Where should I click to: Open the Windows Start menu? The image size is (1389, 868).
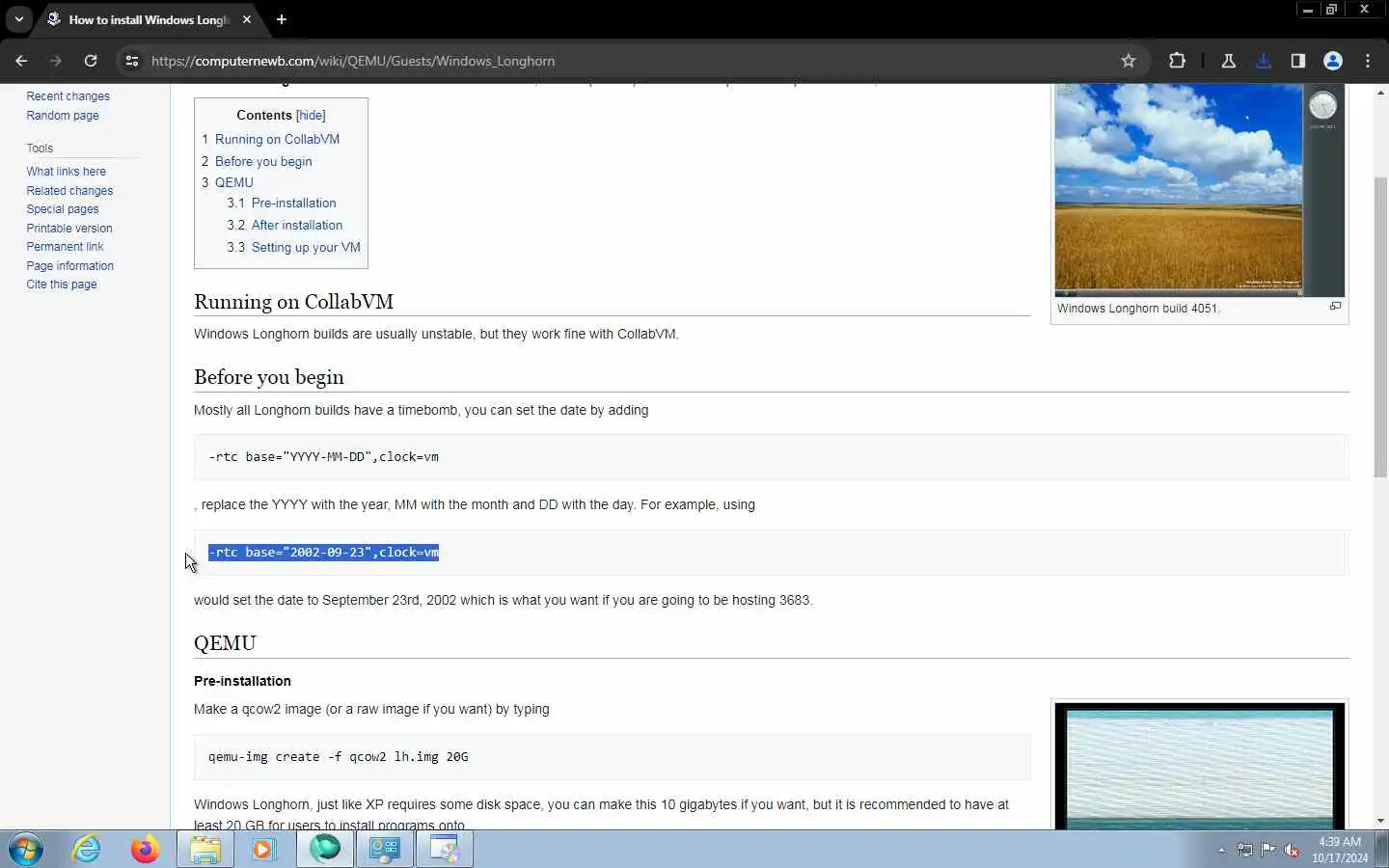[26, 850]
